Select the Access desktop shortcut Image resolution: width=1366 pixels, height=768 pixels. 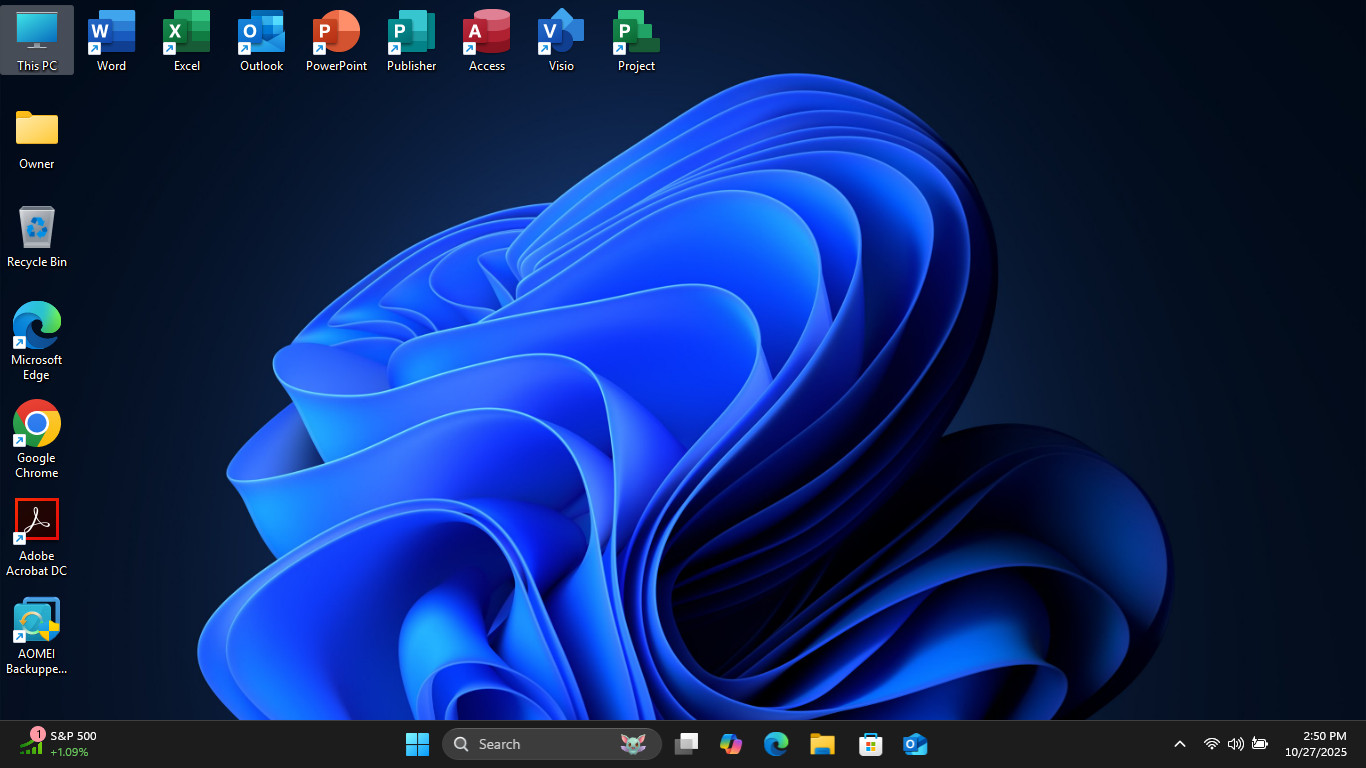(487, 40)
